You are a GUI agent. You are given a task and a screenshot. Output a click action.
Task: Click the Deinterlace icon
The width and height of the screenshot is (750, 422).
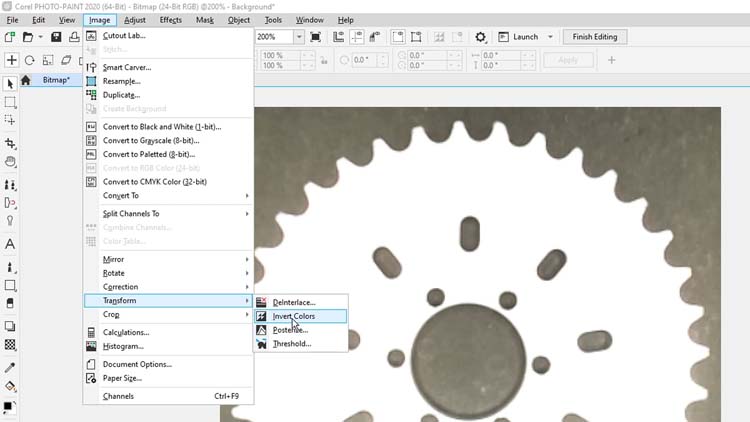click(261, 302)
